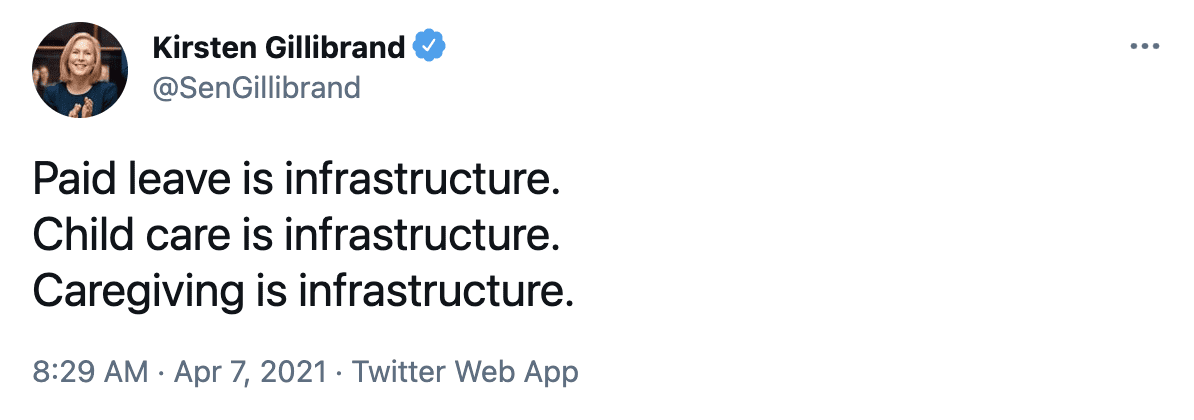1194x420 pixels.
Task: Click the blue verified checkmark badge
Action: pyautogui.click(x=429, y=47)
